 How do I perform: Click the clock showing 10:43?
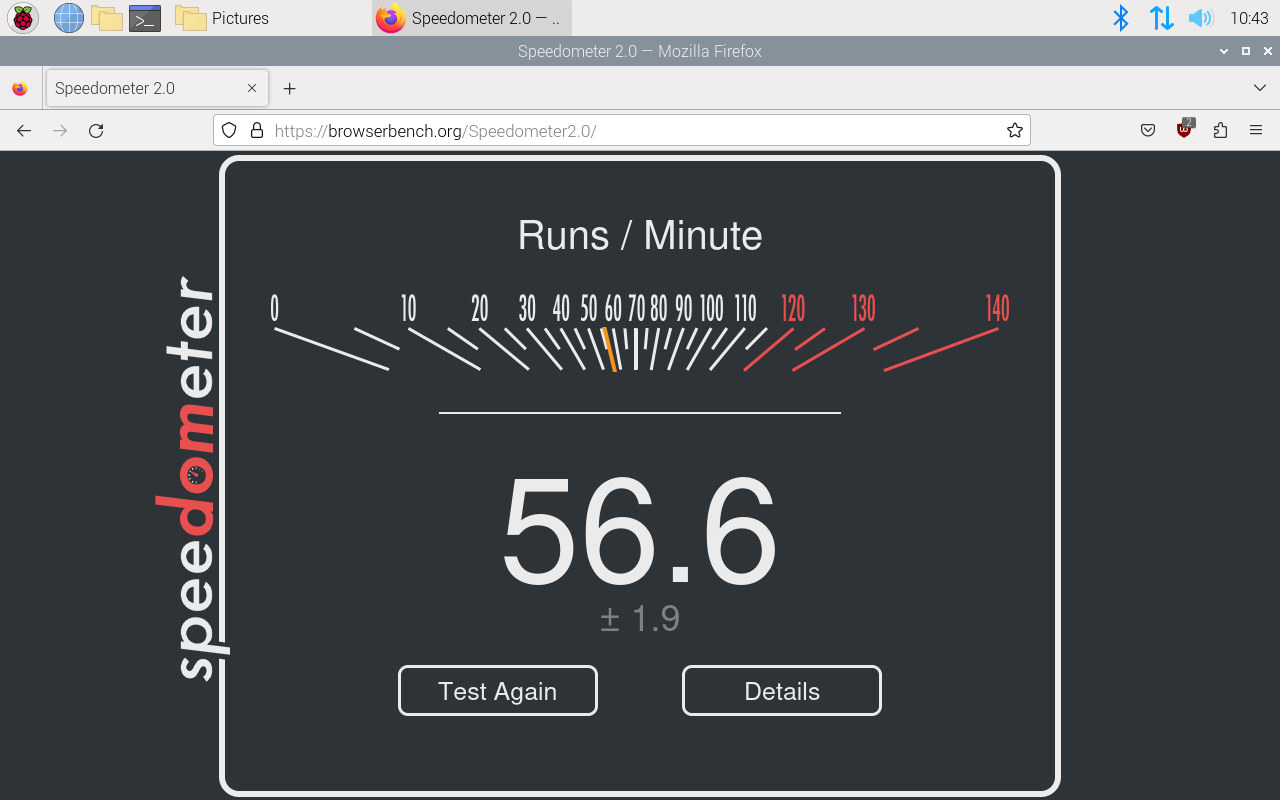(1249, 18)
